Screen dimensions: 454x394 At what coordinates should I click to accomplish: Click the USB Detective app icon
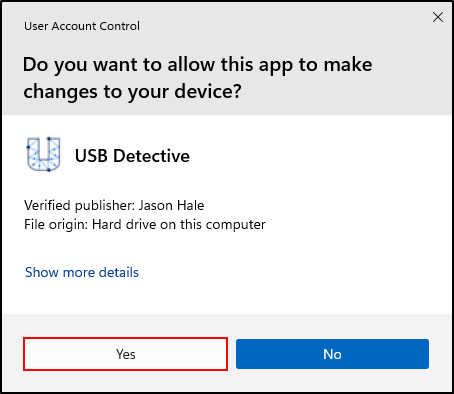pyautogui.click(x=44, y=154)
